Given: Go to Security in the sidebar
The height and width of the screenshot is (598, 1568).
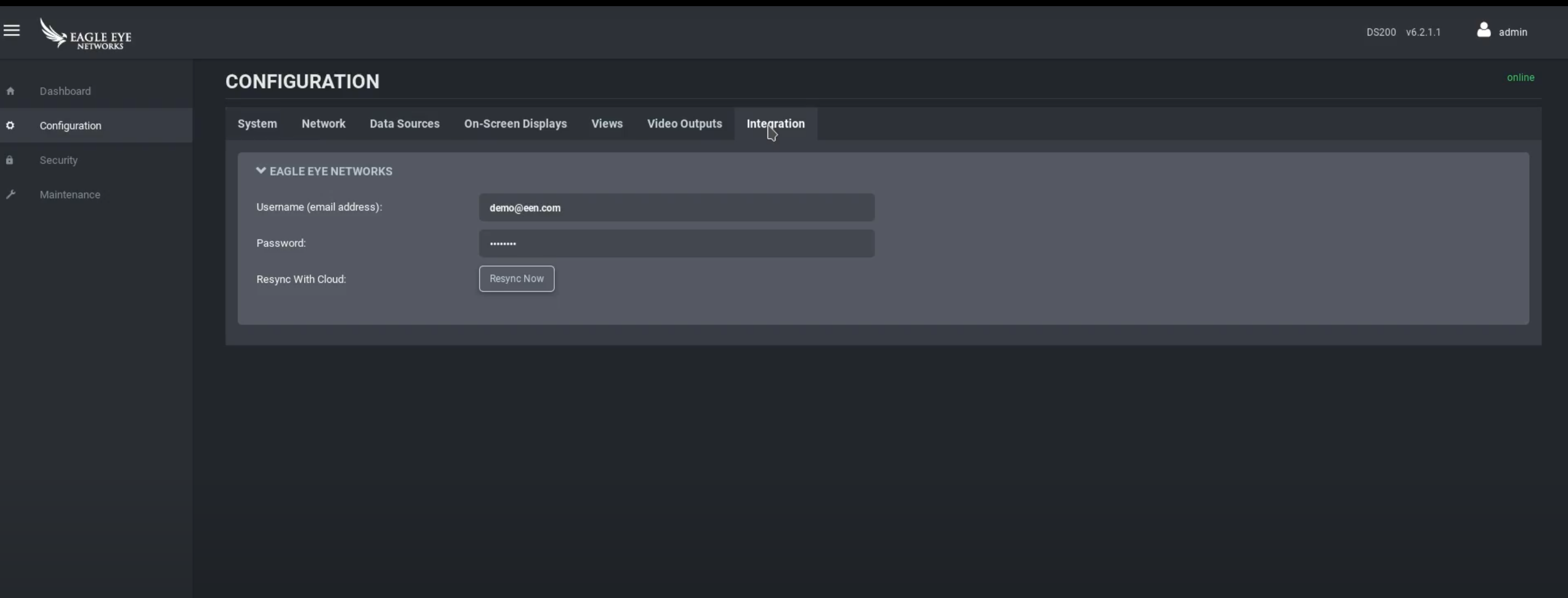Looking at the screenshot, I should pos(59,160).
